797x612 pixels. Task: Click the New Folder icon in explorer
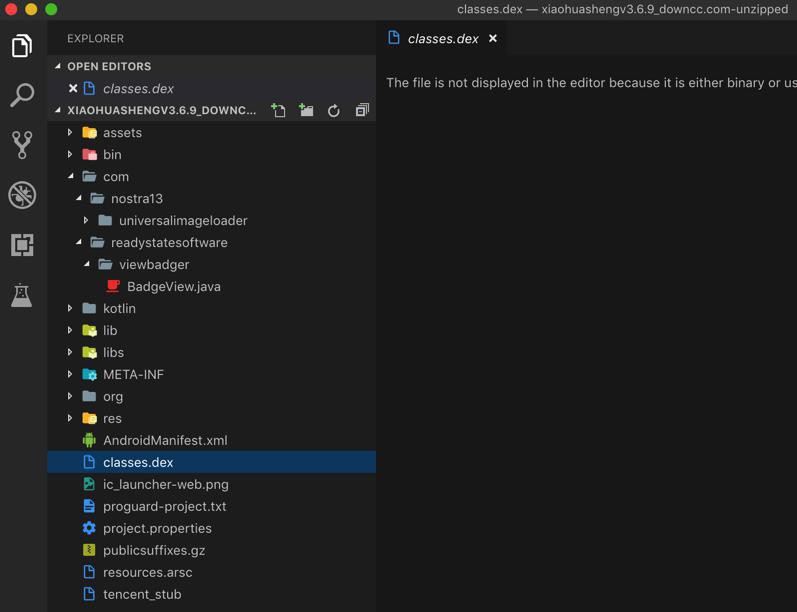pyautogui.click(x=306, y=110)
